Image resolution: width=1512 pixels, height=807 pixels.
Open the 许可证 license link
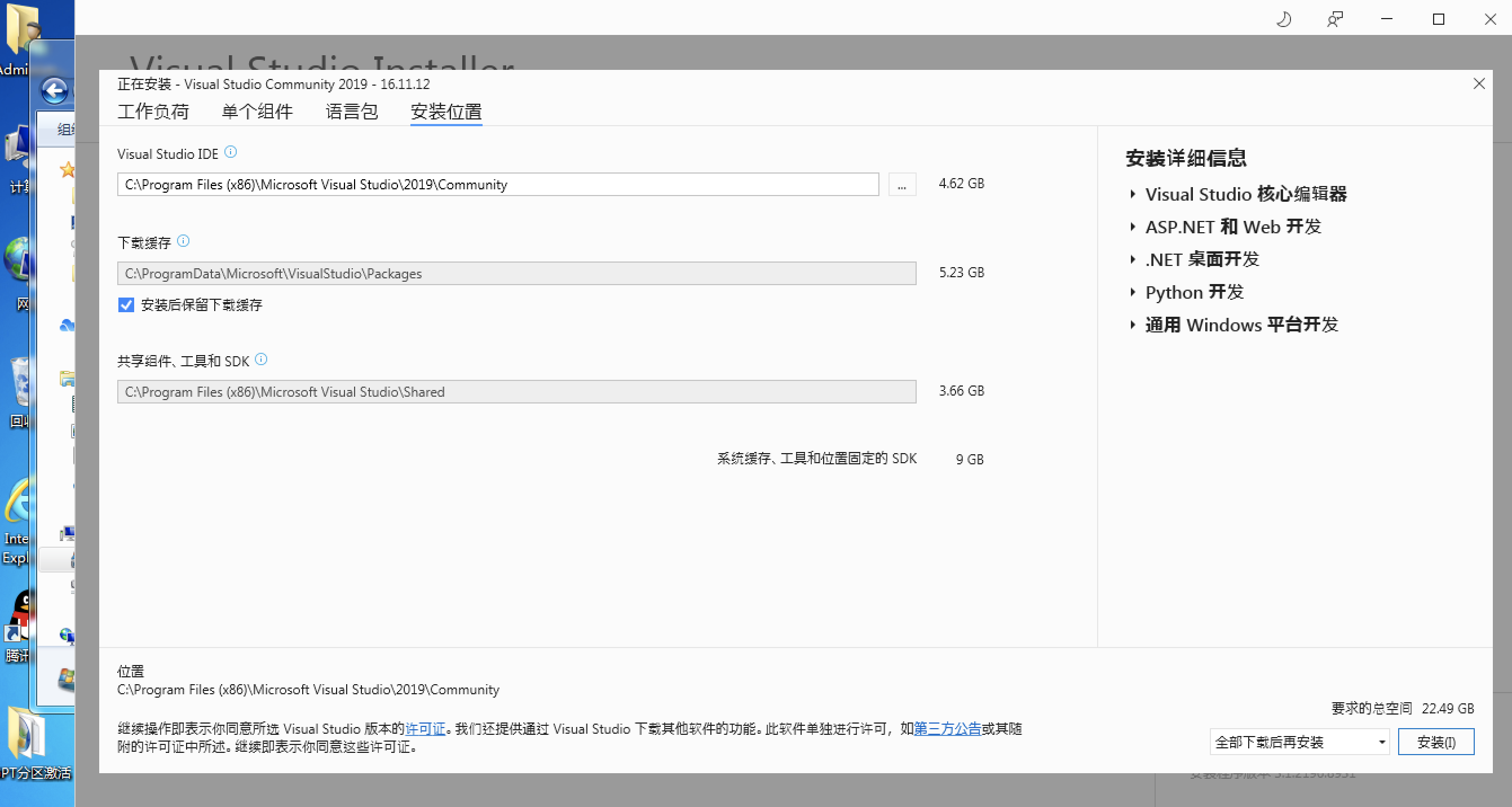pyautogui.click(x=425, y=729)
